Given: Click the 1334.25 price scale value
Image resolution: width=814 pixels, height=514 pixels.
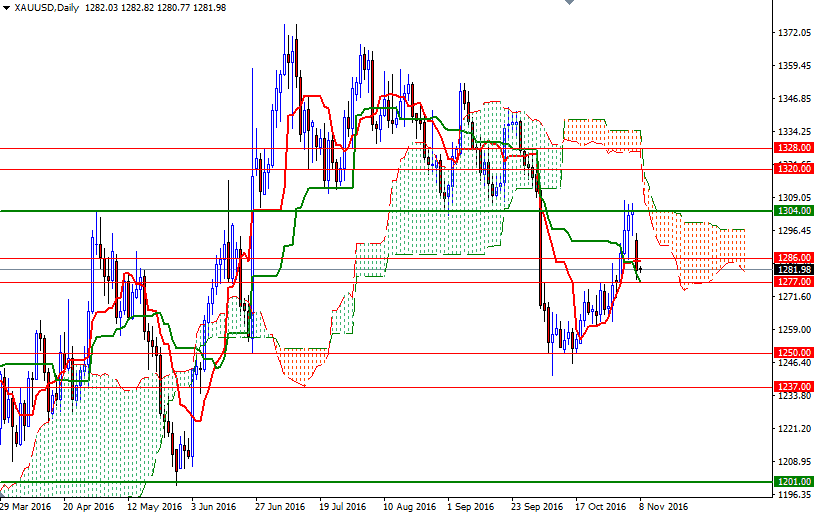Looking at the screenshot, I should 794,132.
